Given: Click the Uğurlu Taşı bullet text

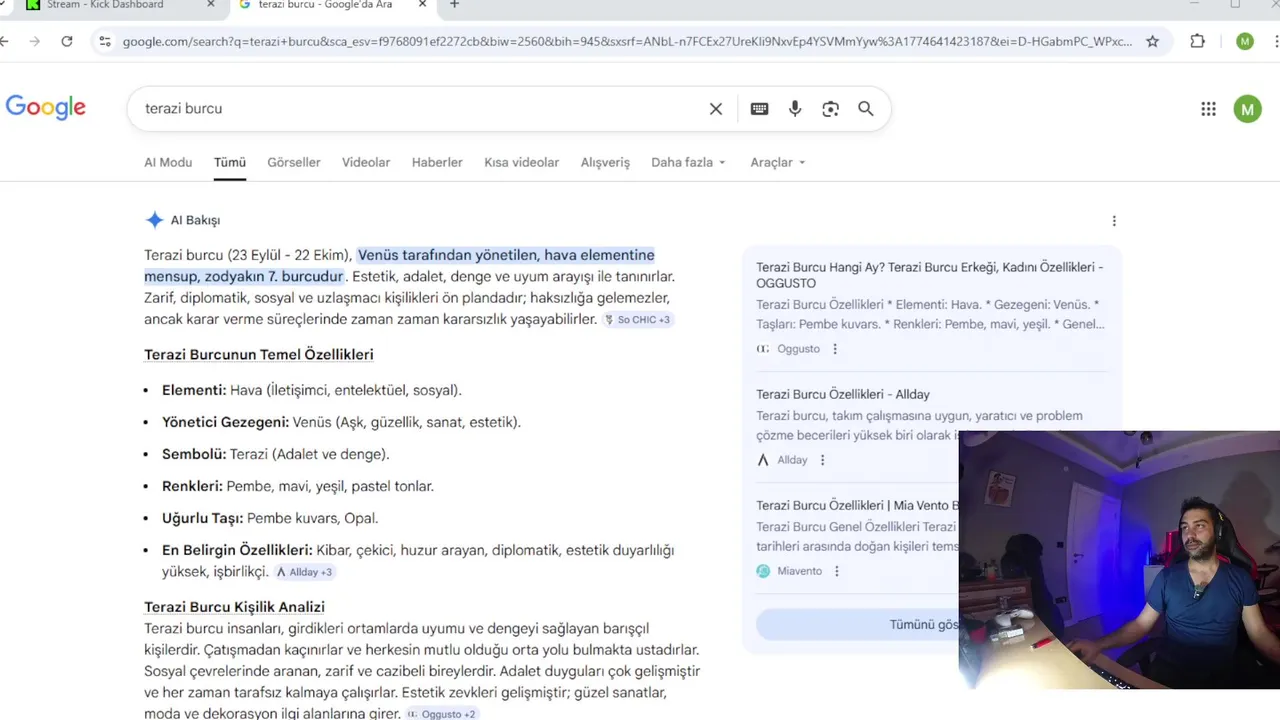Looking at the screenshot, I should coord(270,518).
